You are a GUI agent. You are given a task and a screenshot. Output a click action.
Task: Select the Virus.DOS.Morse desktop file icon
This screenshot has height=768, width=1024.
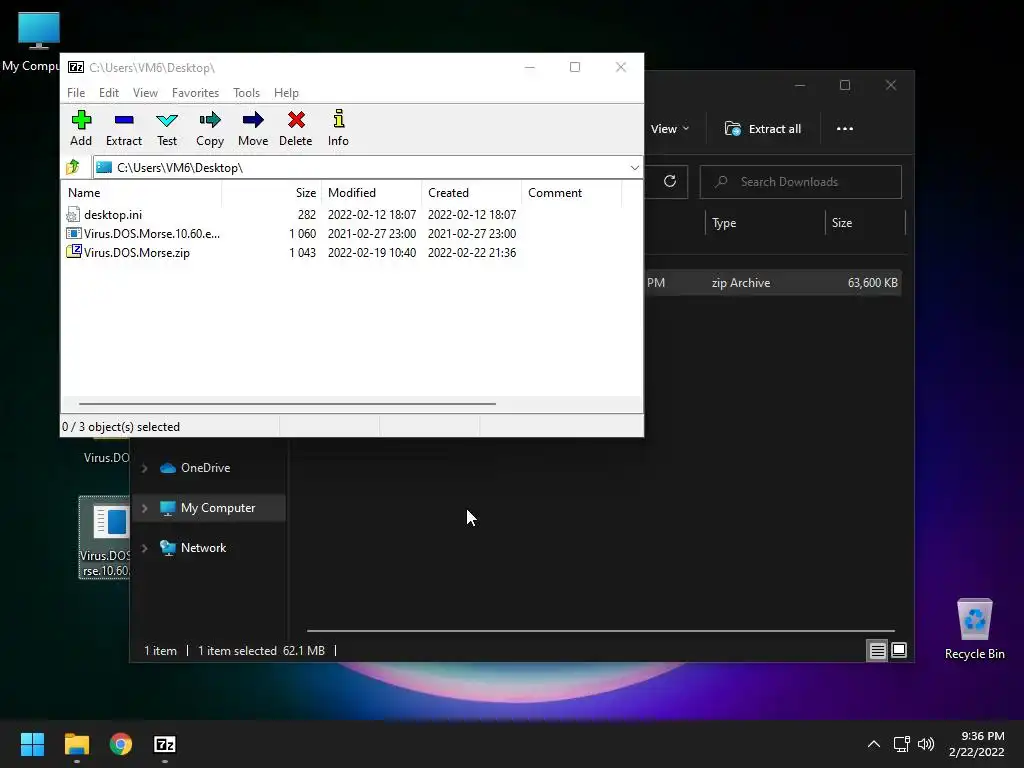pyautogui.click(x=104, y=537)
